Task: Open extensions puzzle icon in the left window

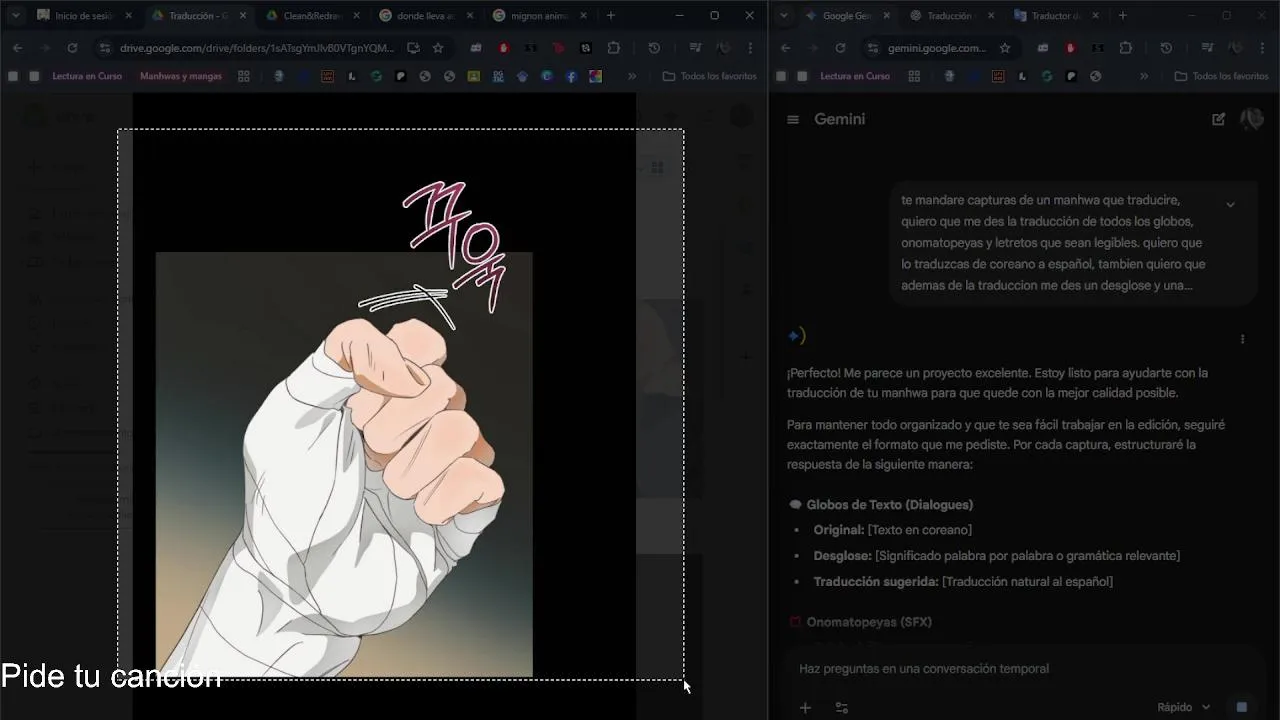Action: (614, 48)
